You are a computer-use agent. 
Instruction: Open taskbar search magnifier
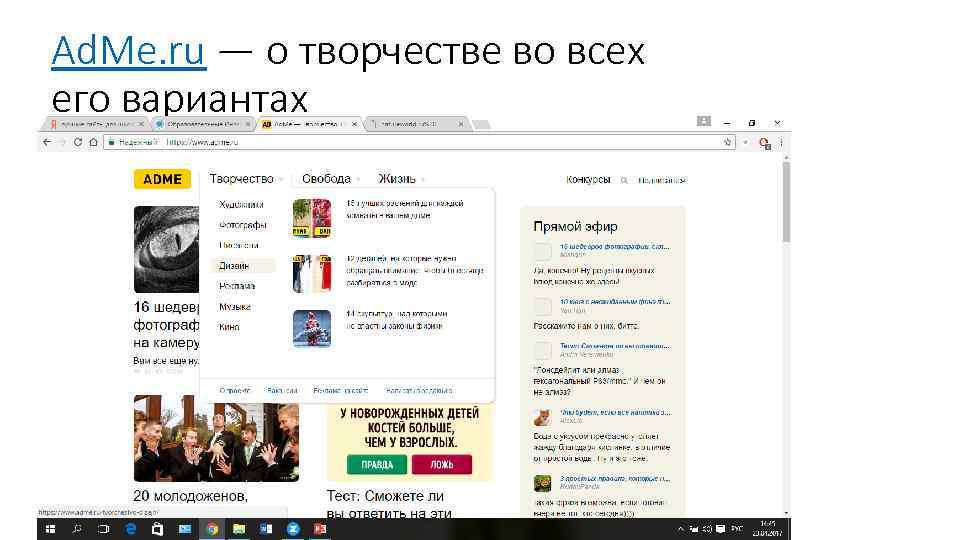[x=77, y=529]
